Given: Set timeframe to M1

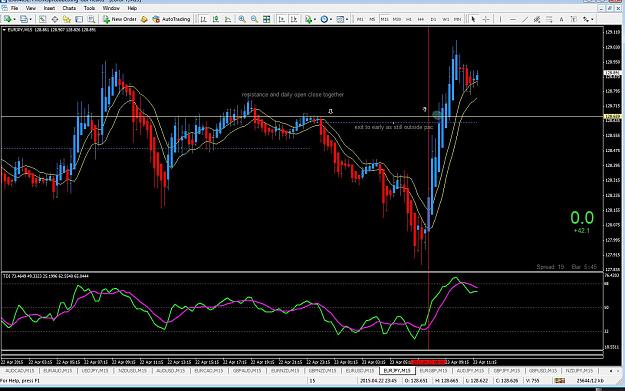Looking at the screenshot, I should [x=360, y=19].
